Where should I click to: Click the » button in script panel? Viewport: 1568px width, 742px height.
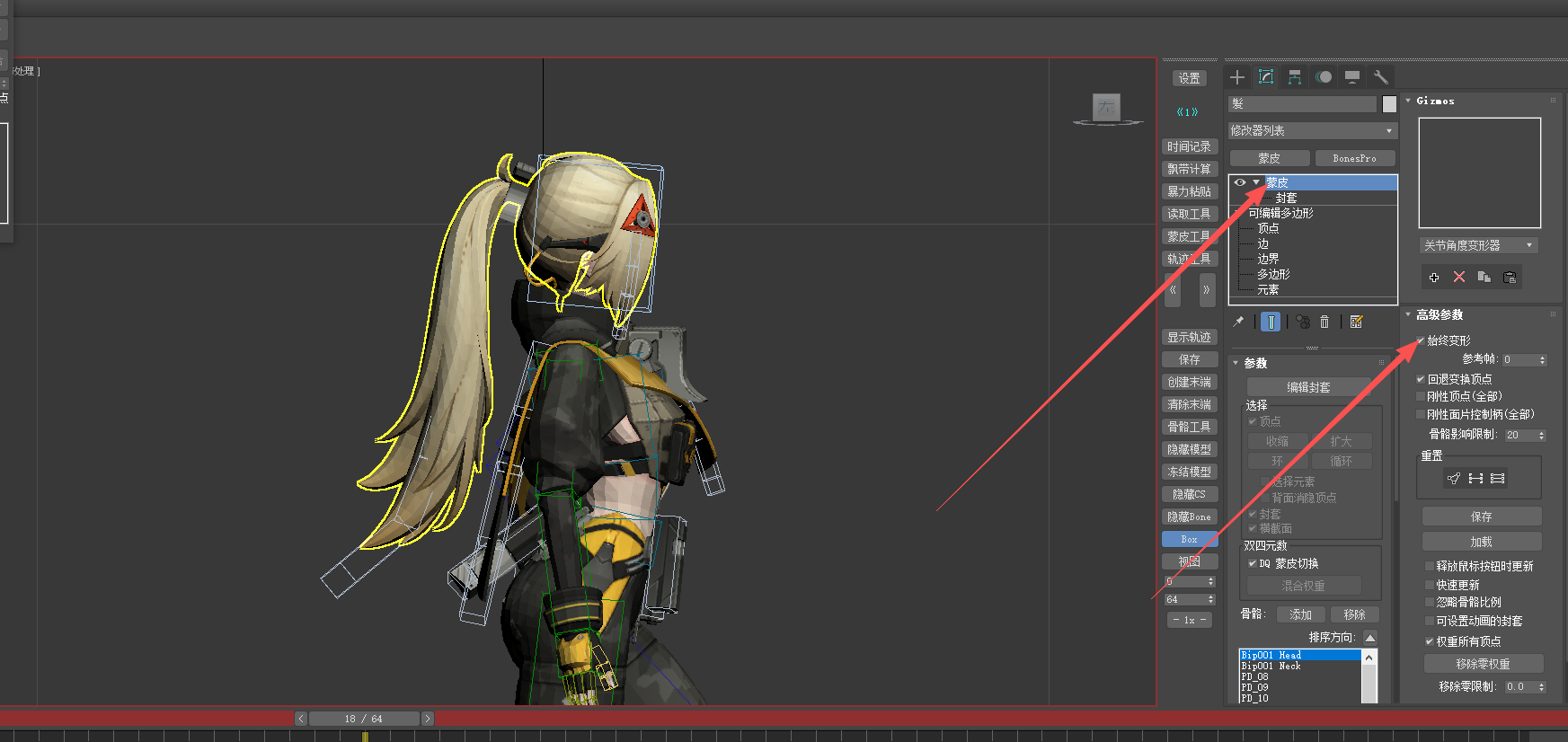(1207, 289)
